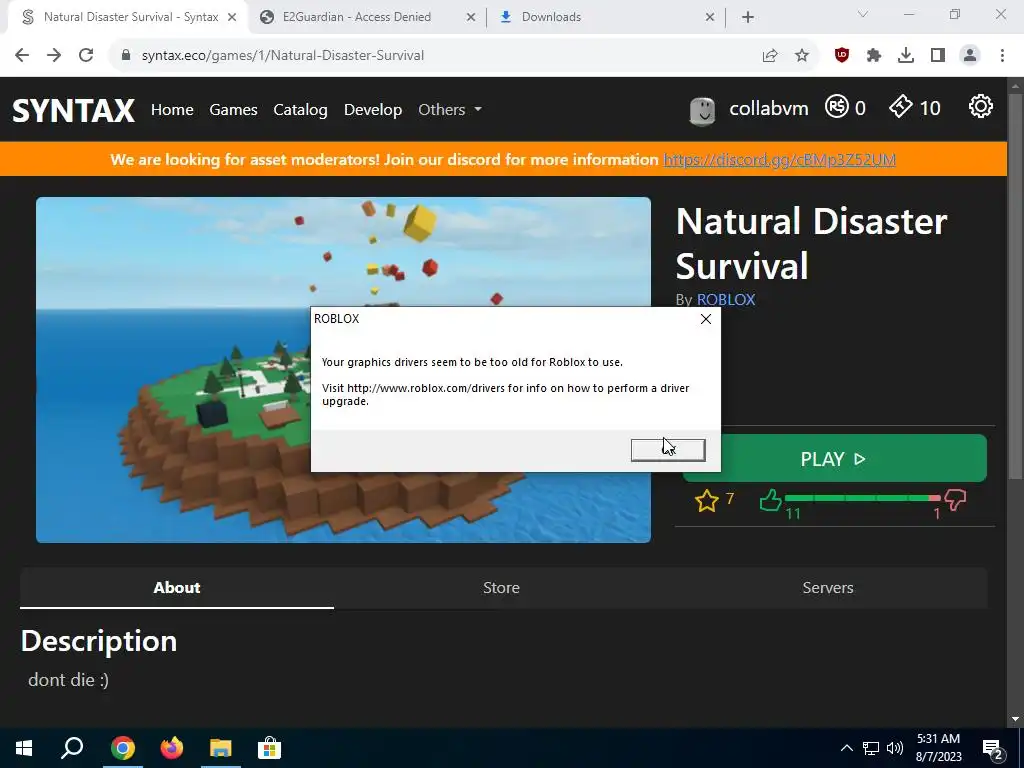Favorite the game with the star icon
The width and height of the screenshot is (1024, 768).
pyautogui.click(x=707, y=501)
